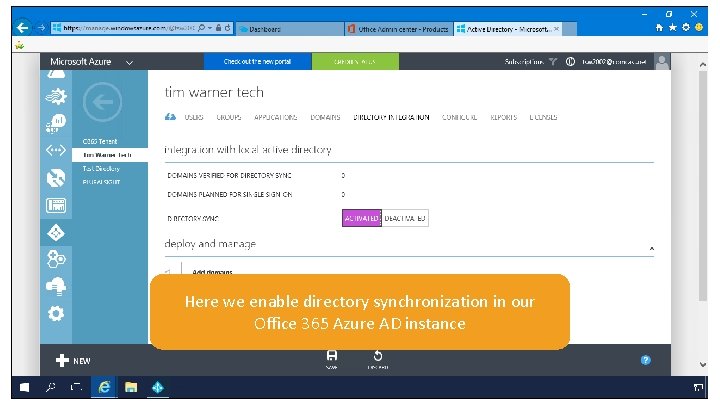Click the vertical scrollbar thumb

coord(703,186)
